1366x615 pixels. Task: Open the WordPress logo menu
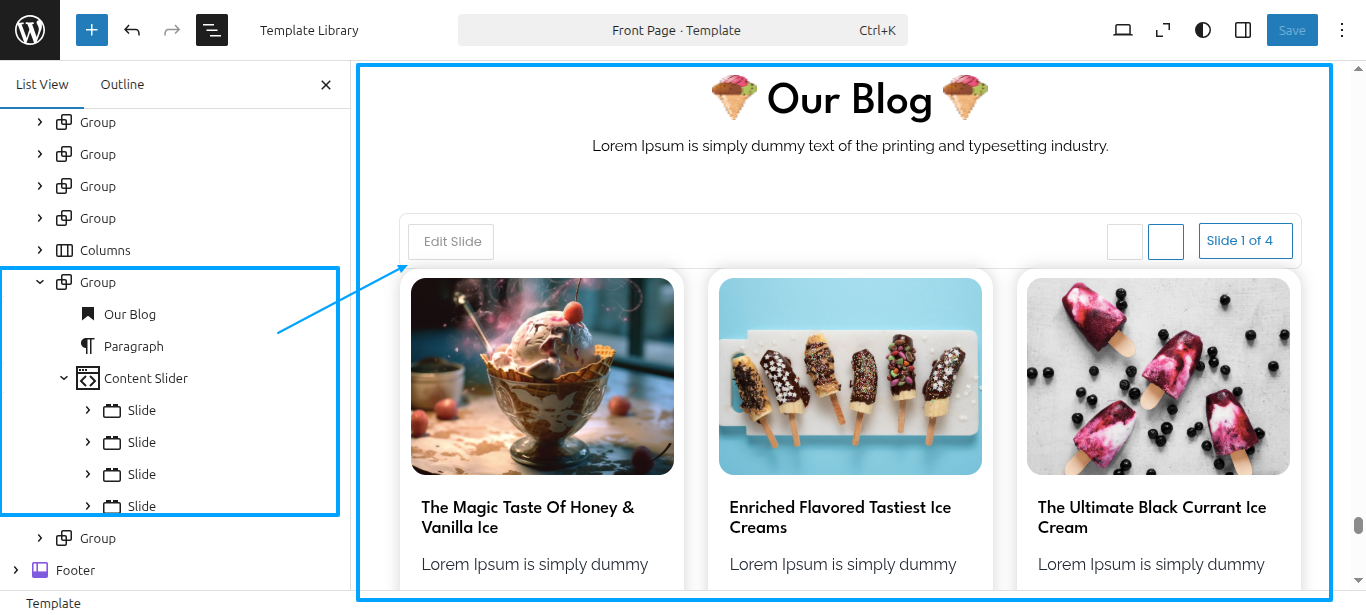click(30, 30)
